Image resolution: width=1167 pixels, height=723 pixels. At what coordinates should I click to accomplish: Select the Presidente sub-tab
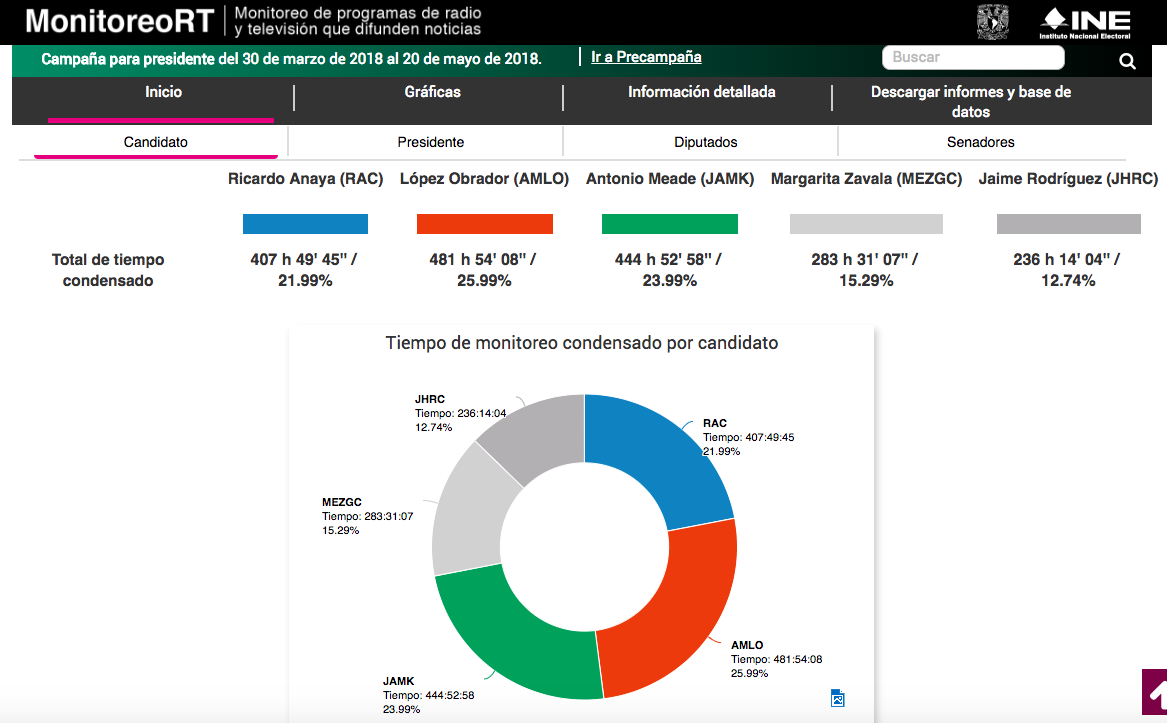point(430,142)
